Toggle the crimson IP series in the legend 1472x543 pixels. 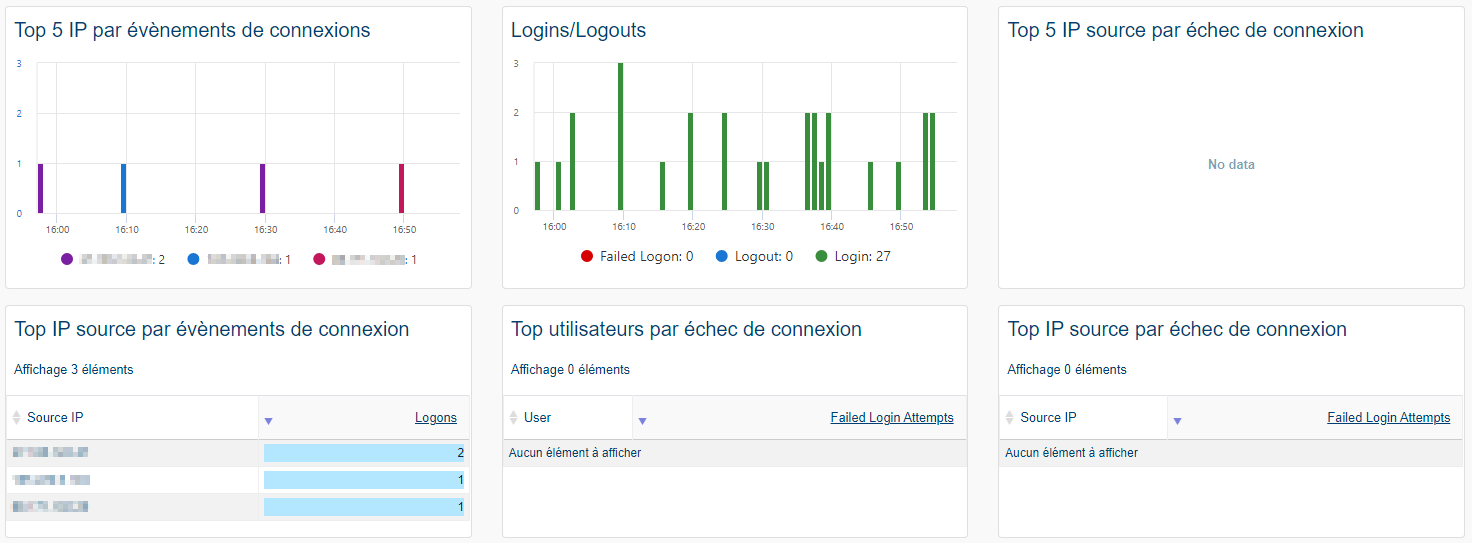[x=319, y=260]
